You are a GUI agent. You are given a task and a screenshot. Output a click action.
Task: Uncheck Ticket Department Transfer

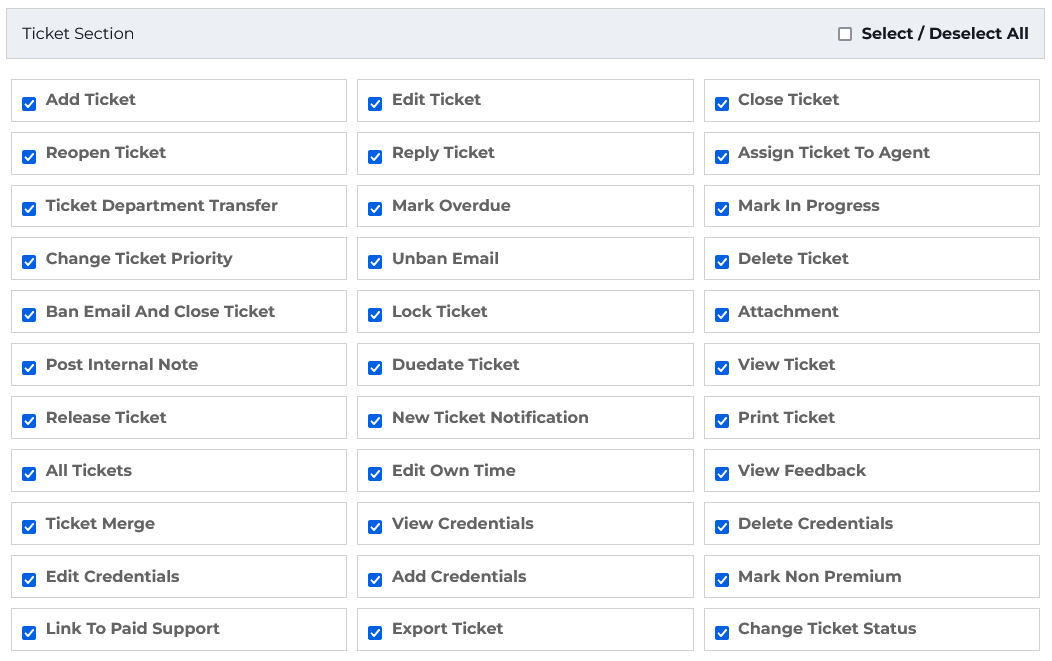(x=29, y=210)
